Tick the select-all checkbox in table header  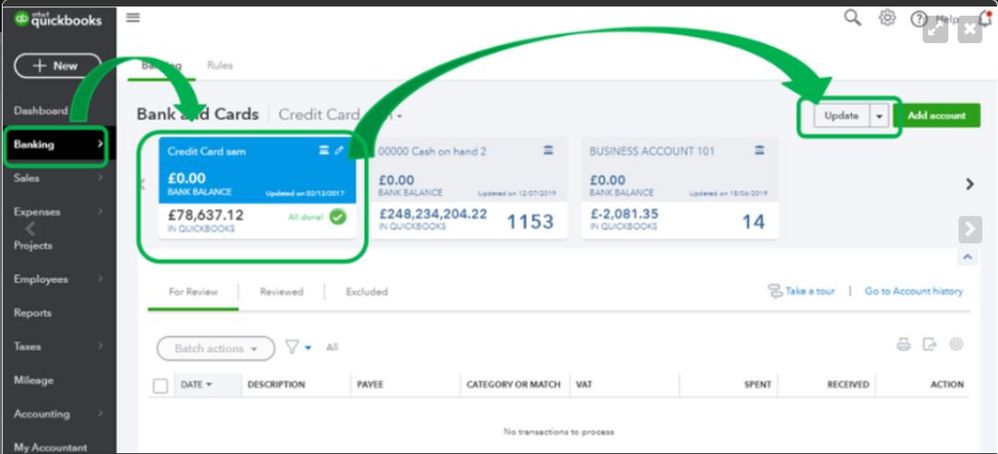click(x=160, y=385)
